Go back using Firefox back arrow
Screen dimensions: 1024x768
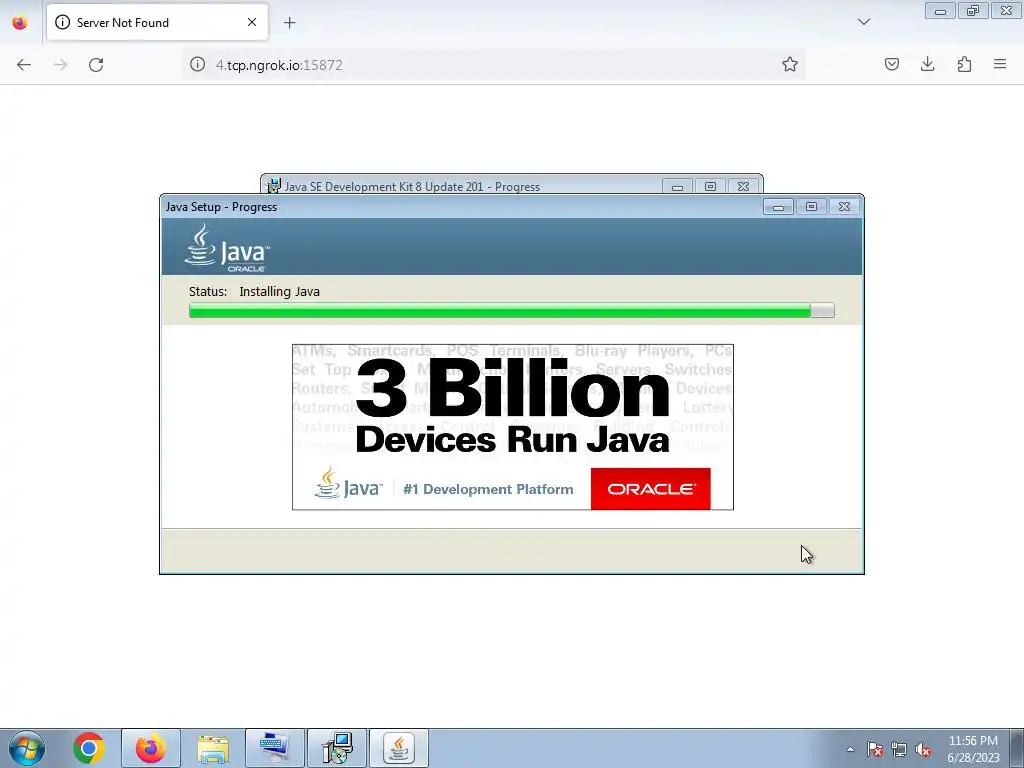point(24,65)
